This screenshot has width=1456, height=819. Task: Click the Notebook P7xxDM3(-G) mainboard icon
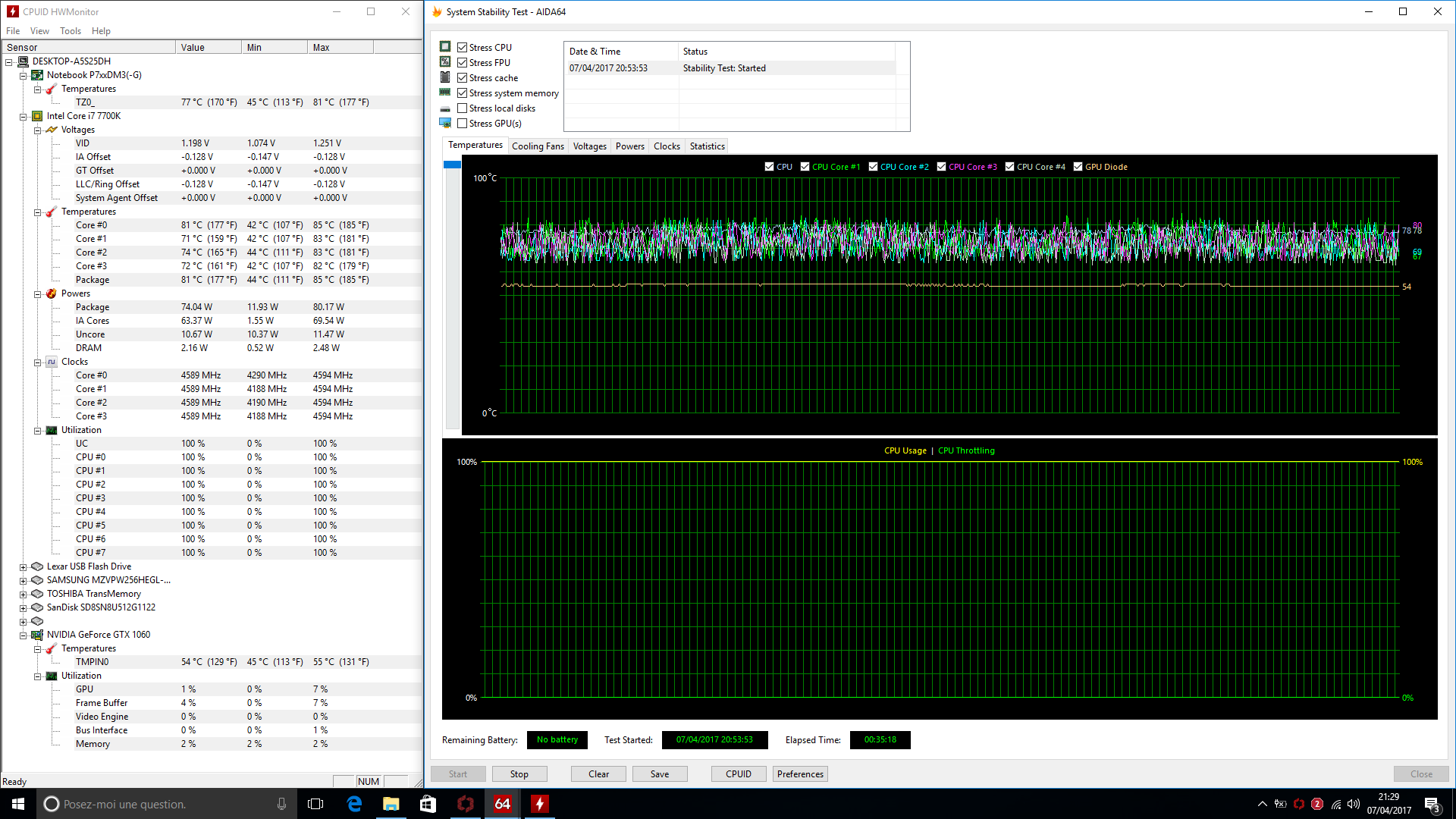click(x=37, y=75)
